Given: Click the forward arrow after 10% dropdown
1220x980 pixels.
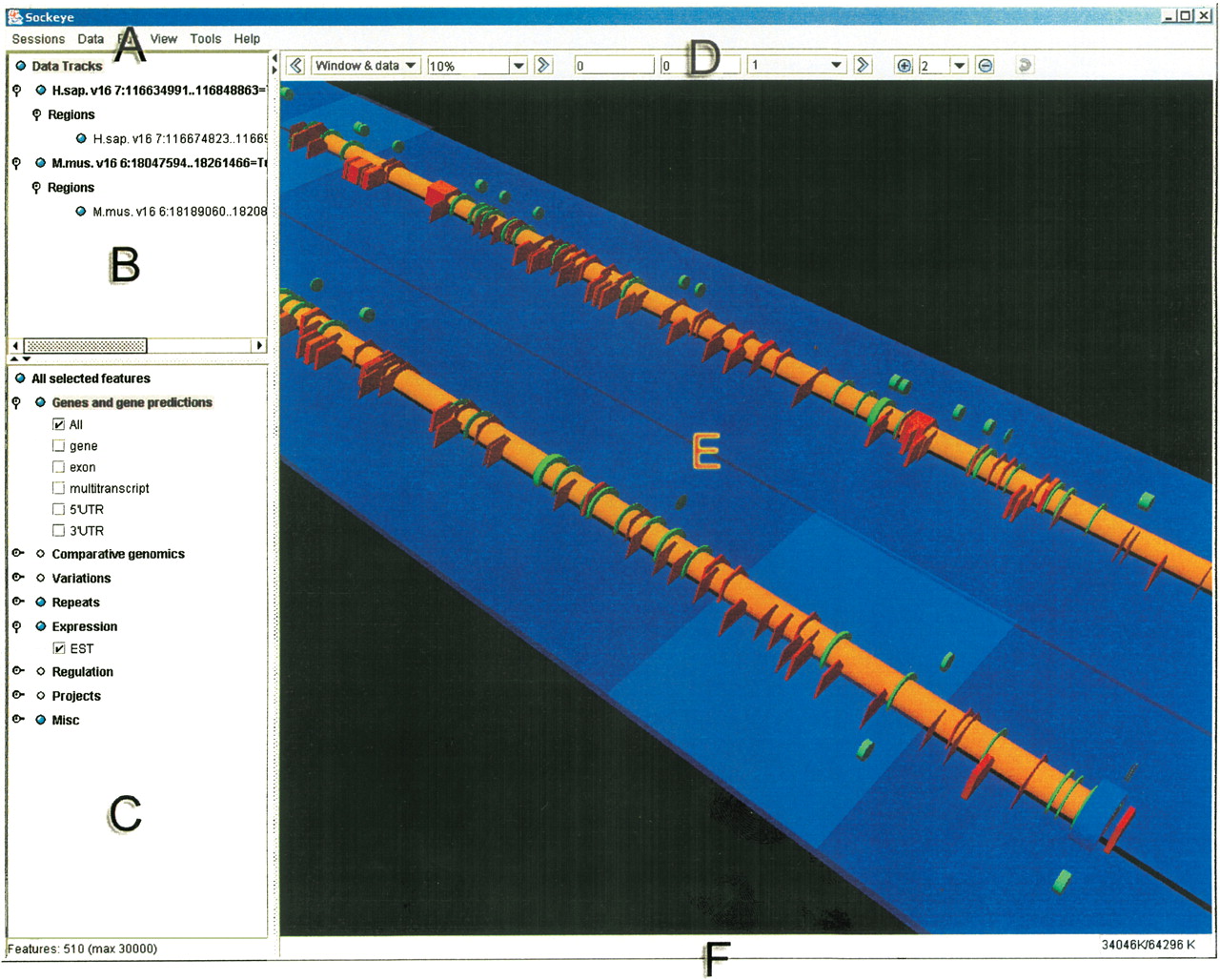Looking at the screenshot, I should [x=543, y=66].
